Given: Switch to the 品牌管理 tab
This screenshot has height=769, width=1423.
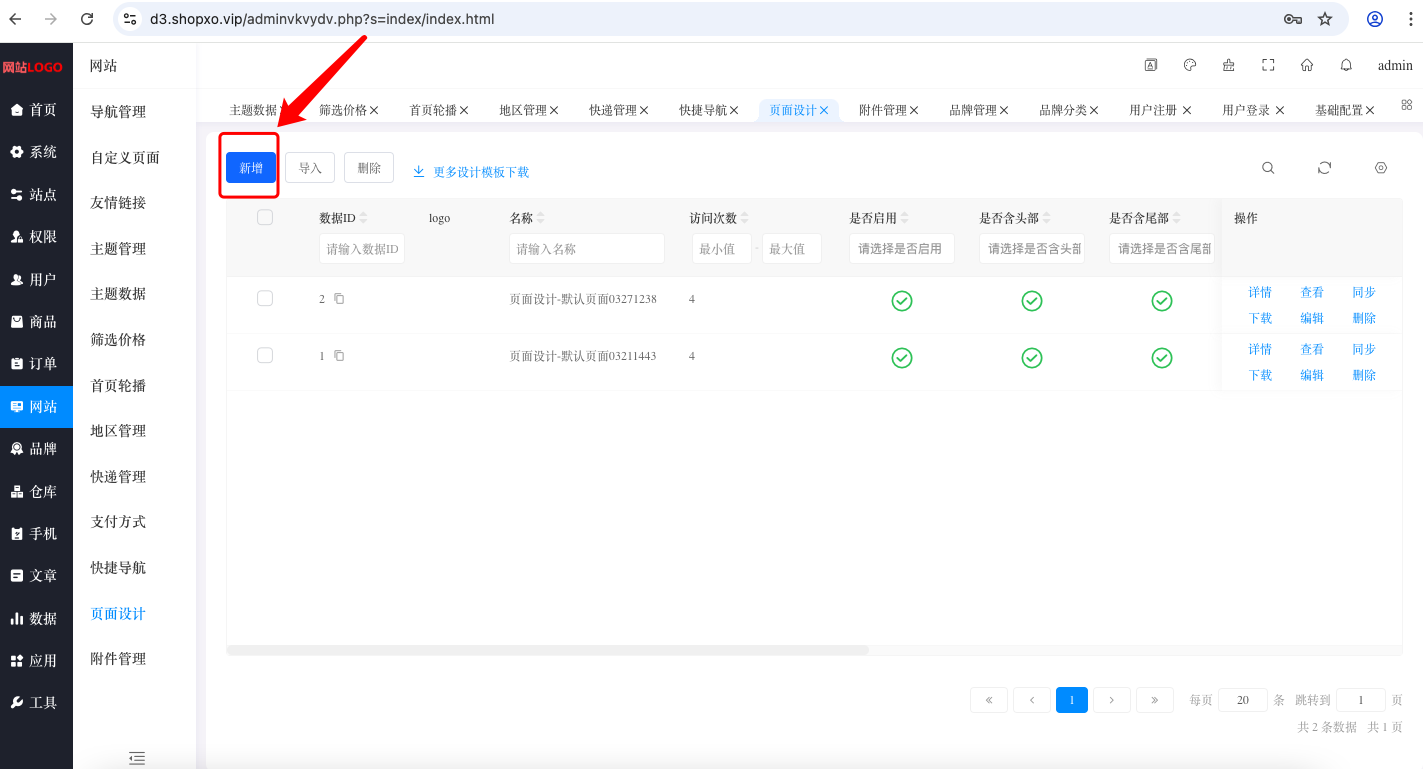Looking at the screenshot, I should (x=973, y=110).
